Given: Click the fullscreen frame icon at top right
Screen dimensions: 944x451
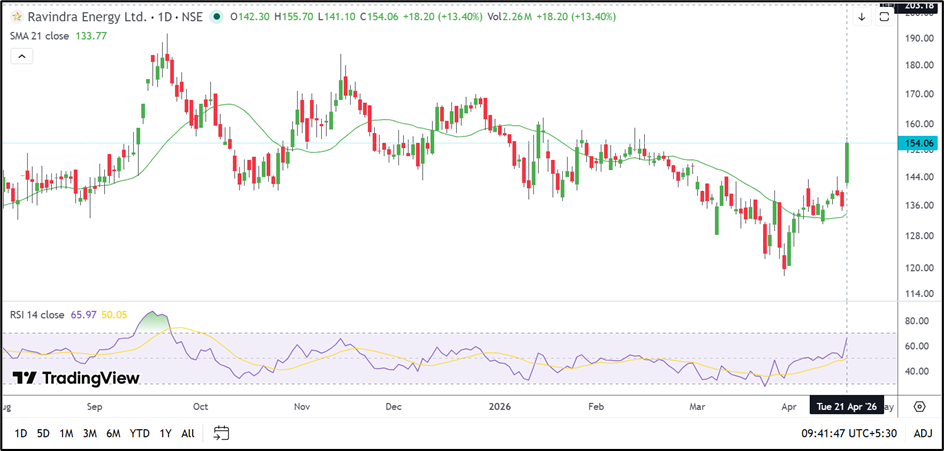Looking at the screenshot, I should coord(883,17).
